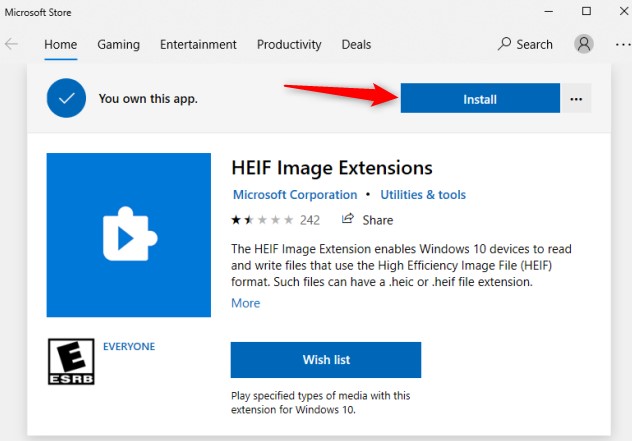Open the Microsoft Corporation publisher link

point(295,195)
